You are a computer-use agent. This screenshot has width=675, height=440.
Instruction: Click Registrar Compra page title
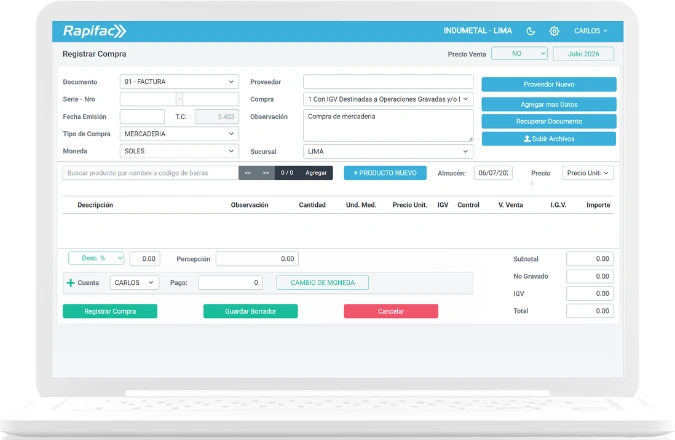[x=94, y=54]
